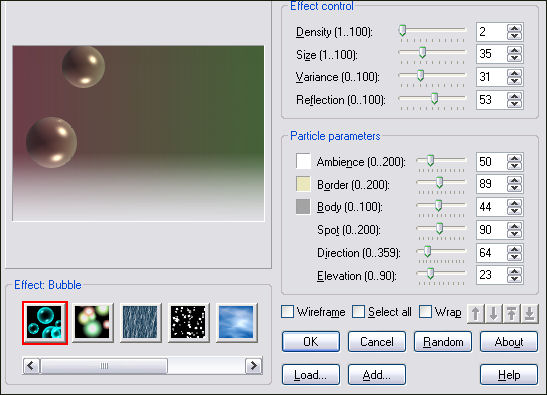This screenshot has width=547, height=395.
Task: Click the Body slider handle
Action: click(439, 206)
